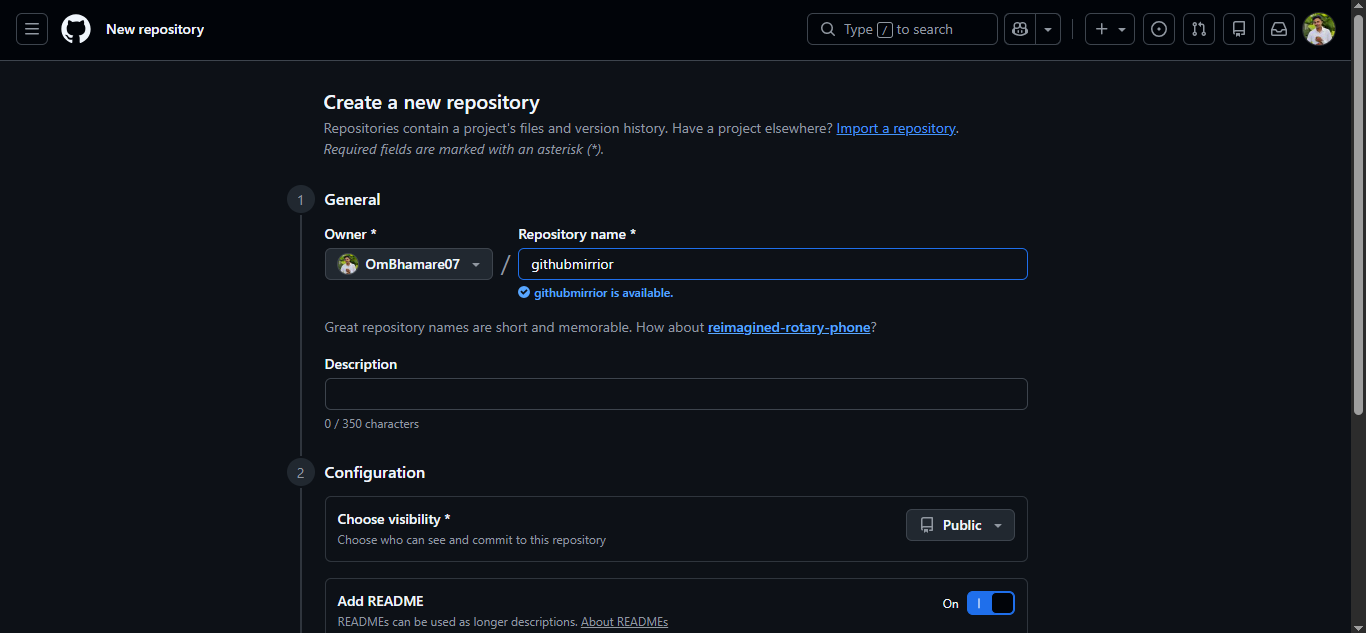Click the GitHub Octocat logo

[76, 29]
